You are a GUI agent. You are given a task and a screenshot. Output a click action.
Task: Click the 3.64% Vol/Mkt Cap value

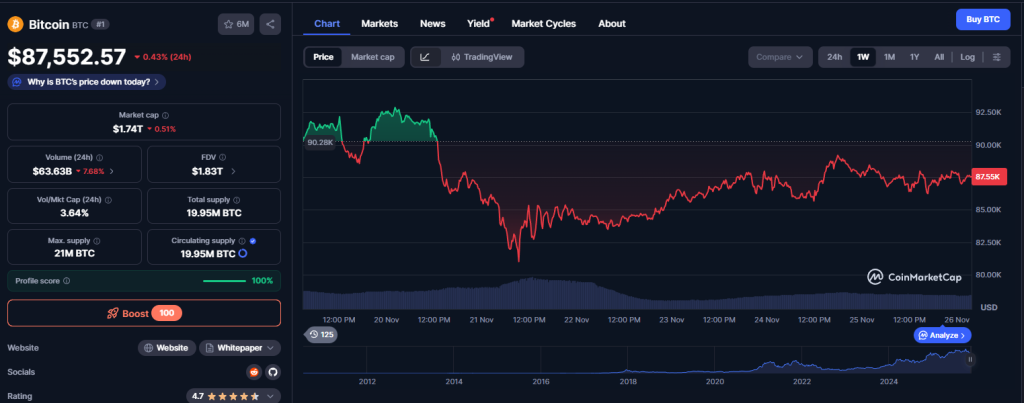pos(74,213)
